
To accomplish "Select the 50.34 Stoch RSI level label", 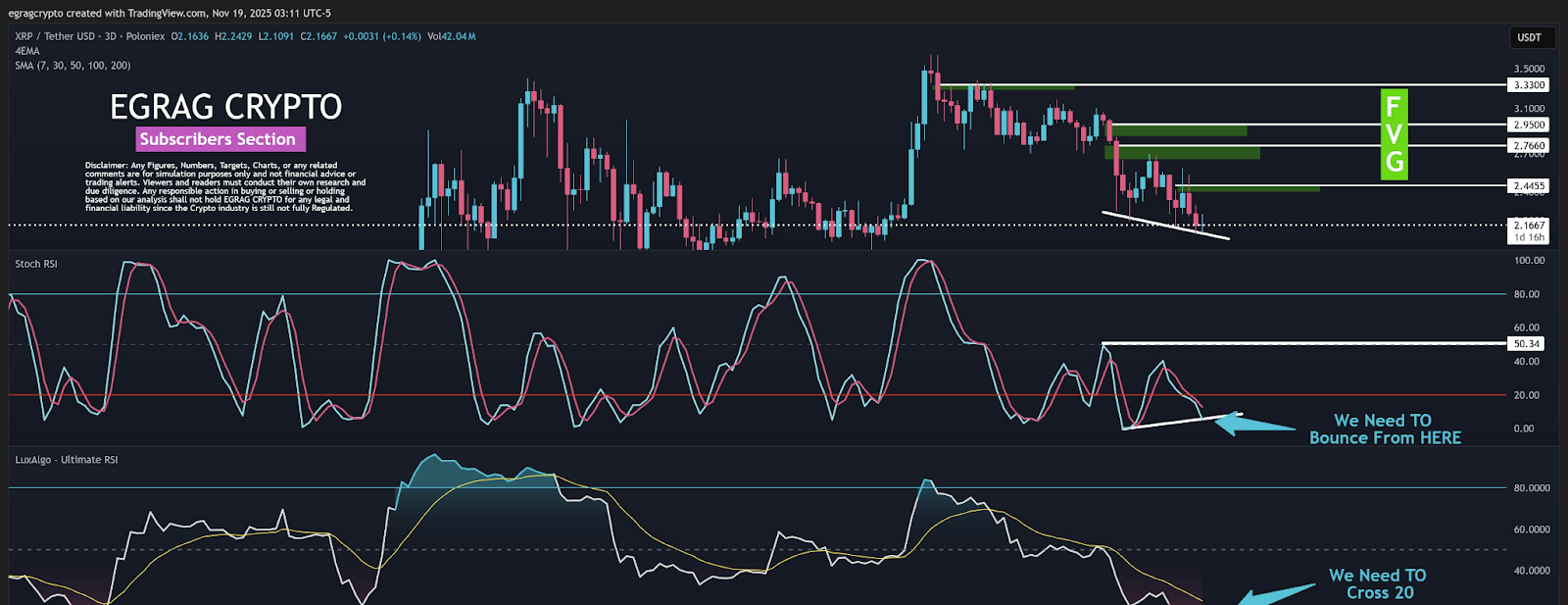I will 1527,343.
